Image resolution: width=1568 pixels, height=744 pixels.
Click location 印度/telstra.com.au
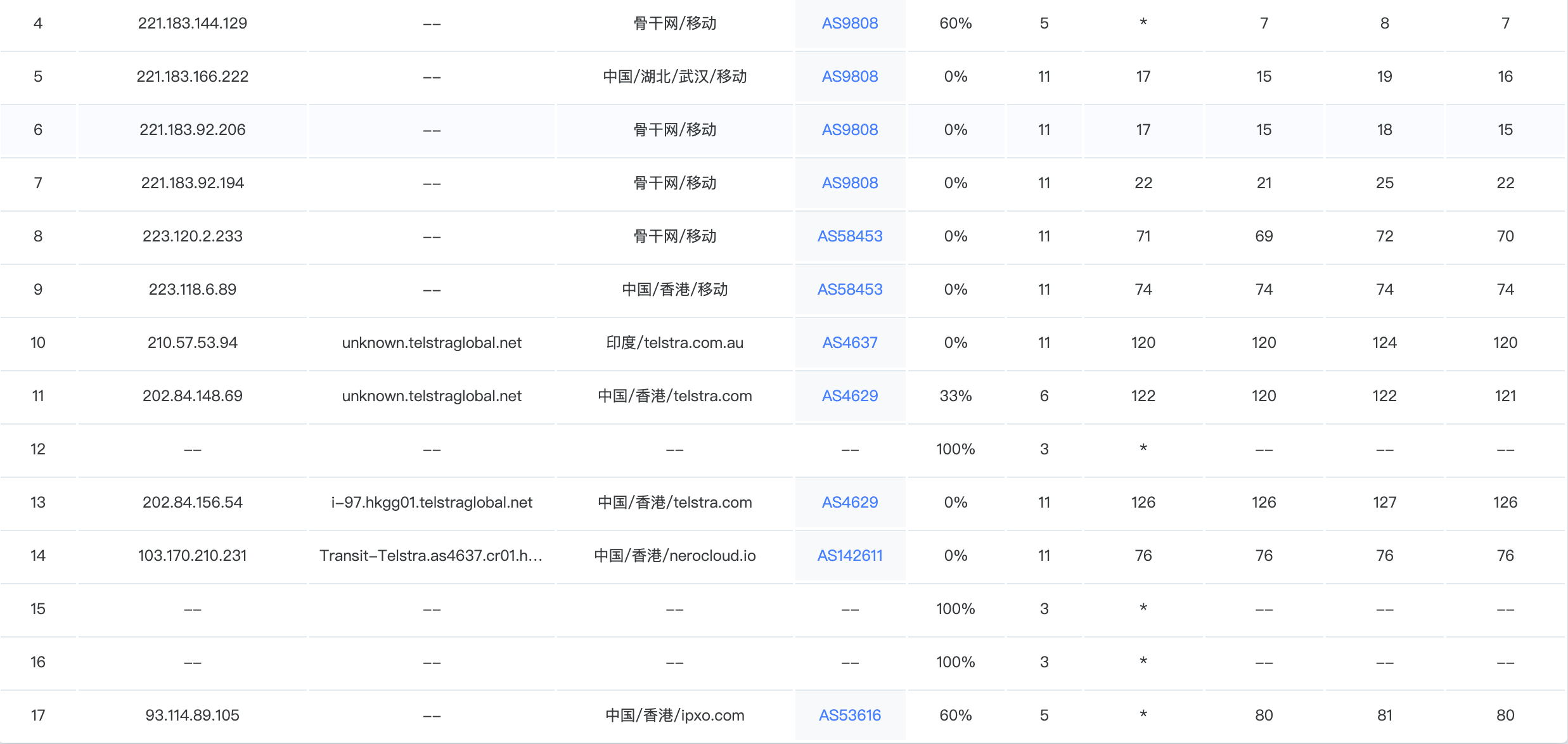[x=674, y=343]
